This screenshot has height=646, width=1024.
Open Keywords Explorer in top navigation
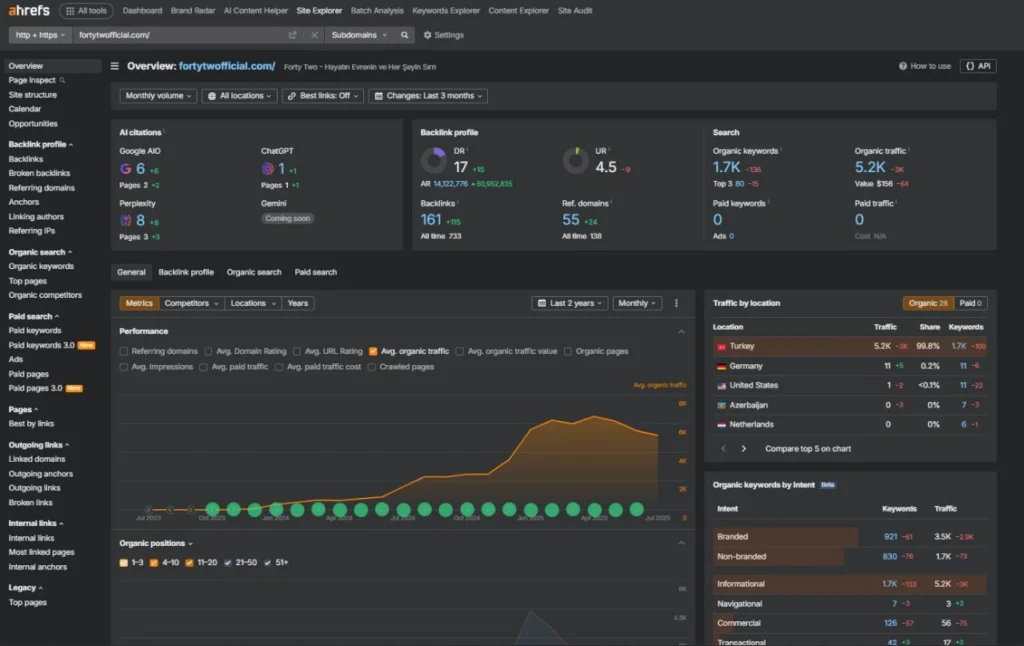pos(447,11)
